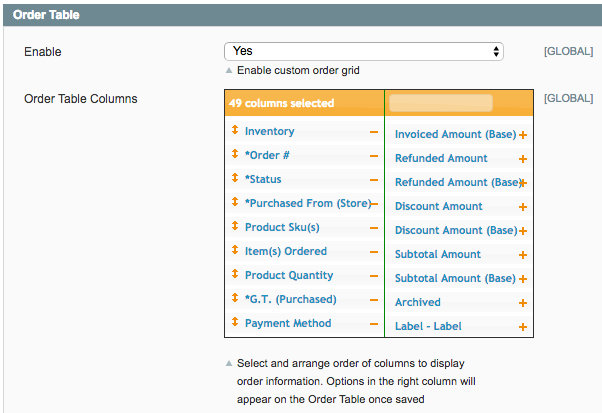602x413 pixels.
Task: Click the search field in the orange header
Action: click(441, 103)
